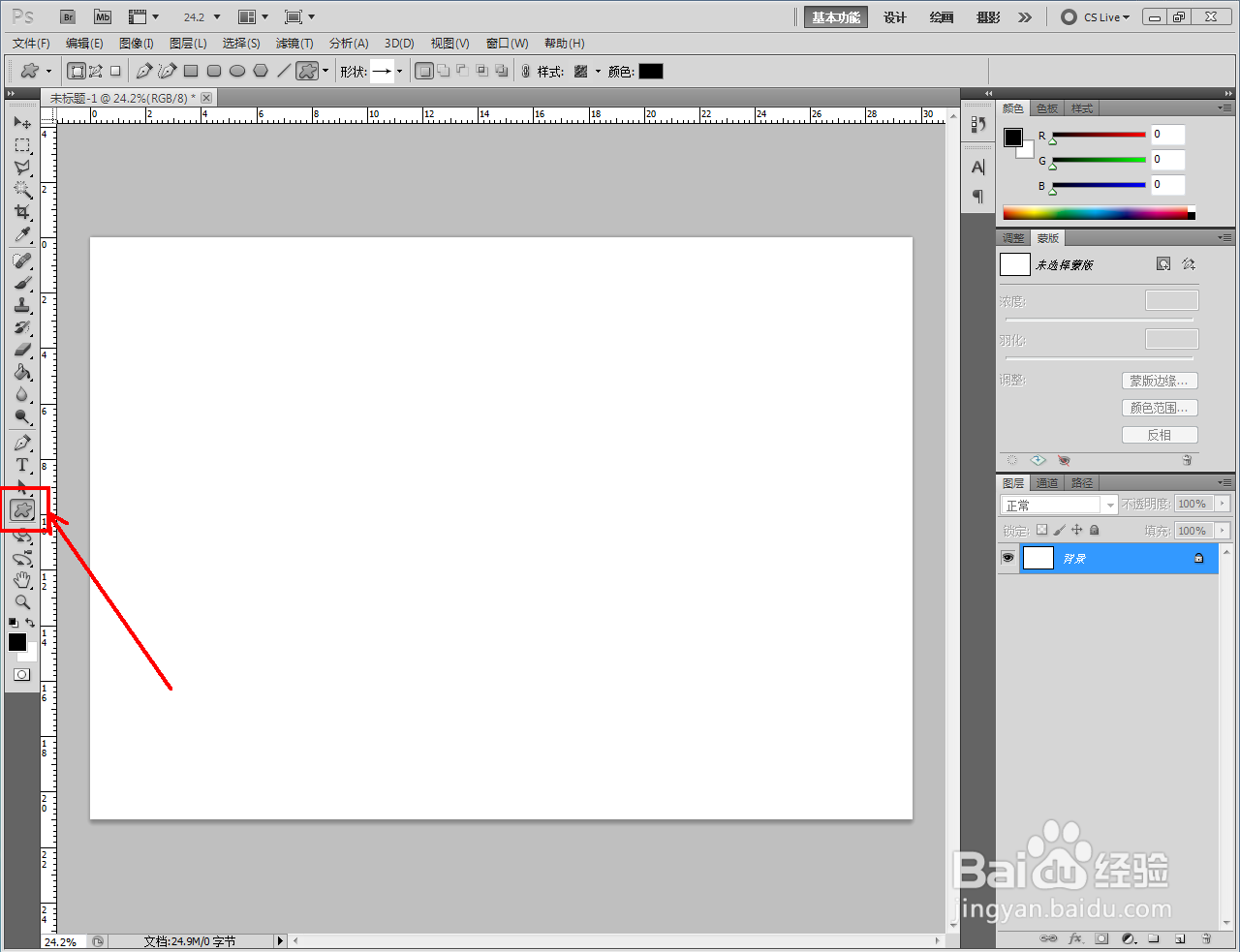This screenshot has width=1240, height=952.
Task: Select the Move tool
Action: [x=22, y=123]
